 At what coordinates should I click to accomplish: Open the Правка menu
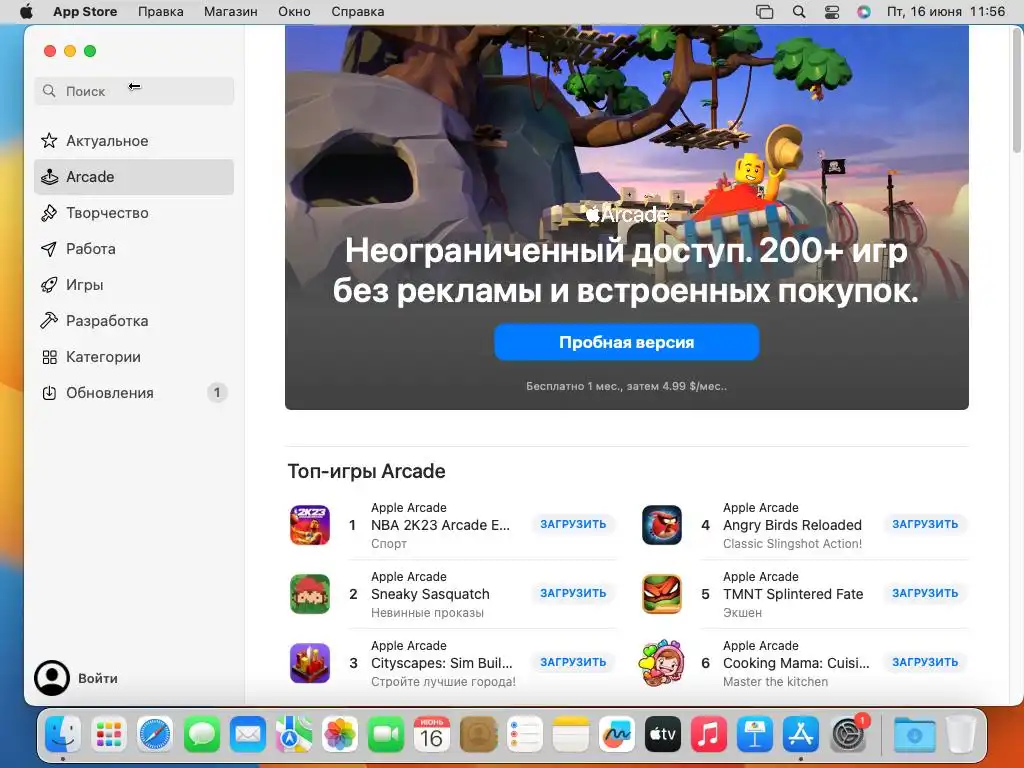coord(161,12)
